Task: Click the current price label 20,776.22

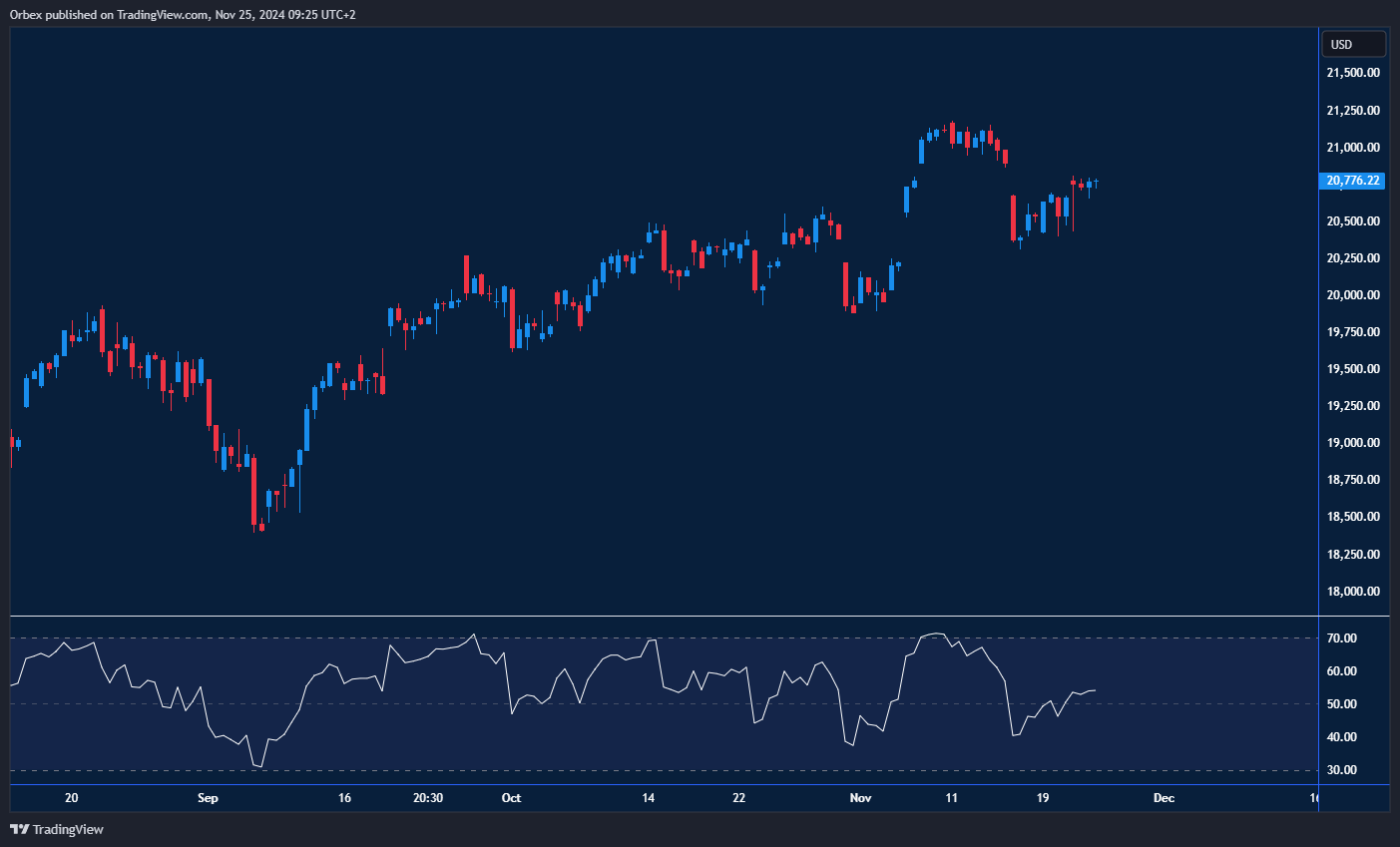Action: click(1352, 181)
